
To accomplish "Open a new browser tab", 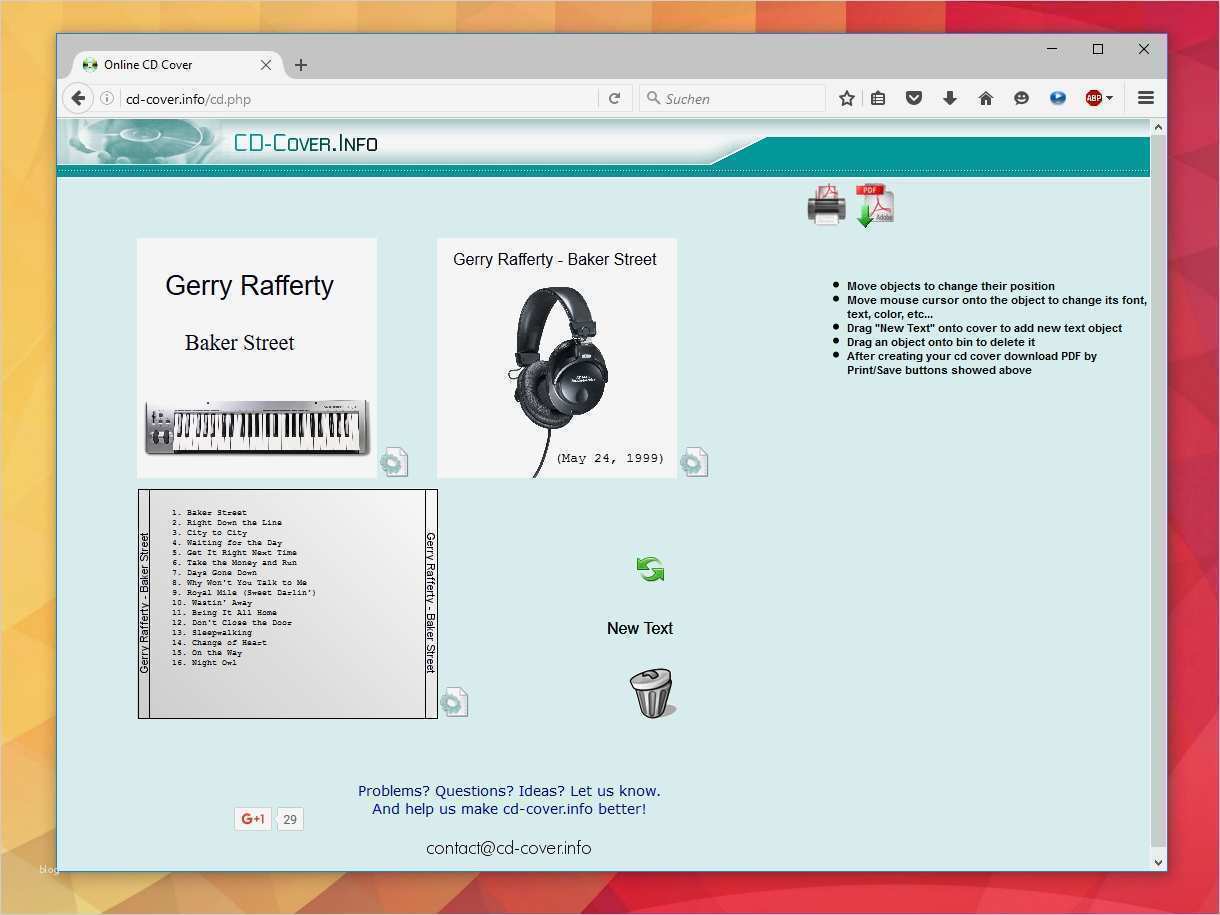I will [301, 65].
